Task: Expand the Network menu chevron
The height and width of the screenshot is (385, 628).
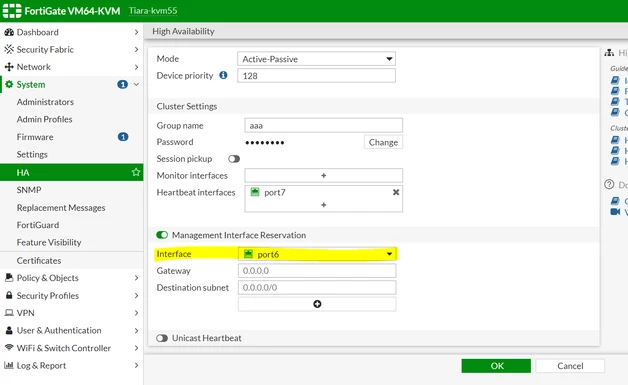Action: 136,67
